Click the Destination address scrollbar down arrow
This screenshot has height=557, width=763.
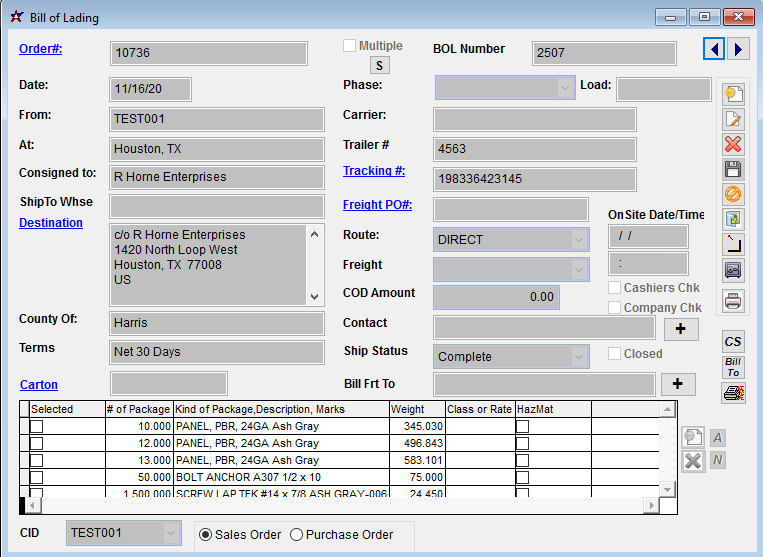point(315,297)
